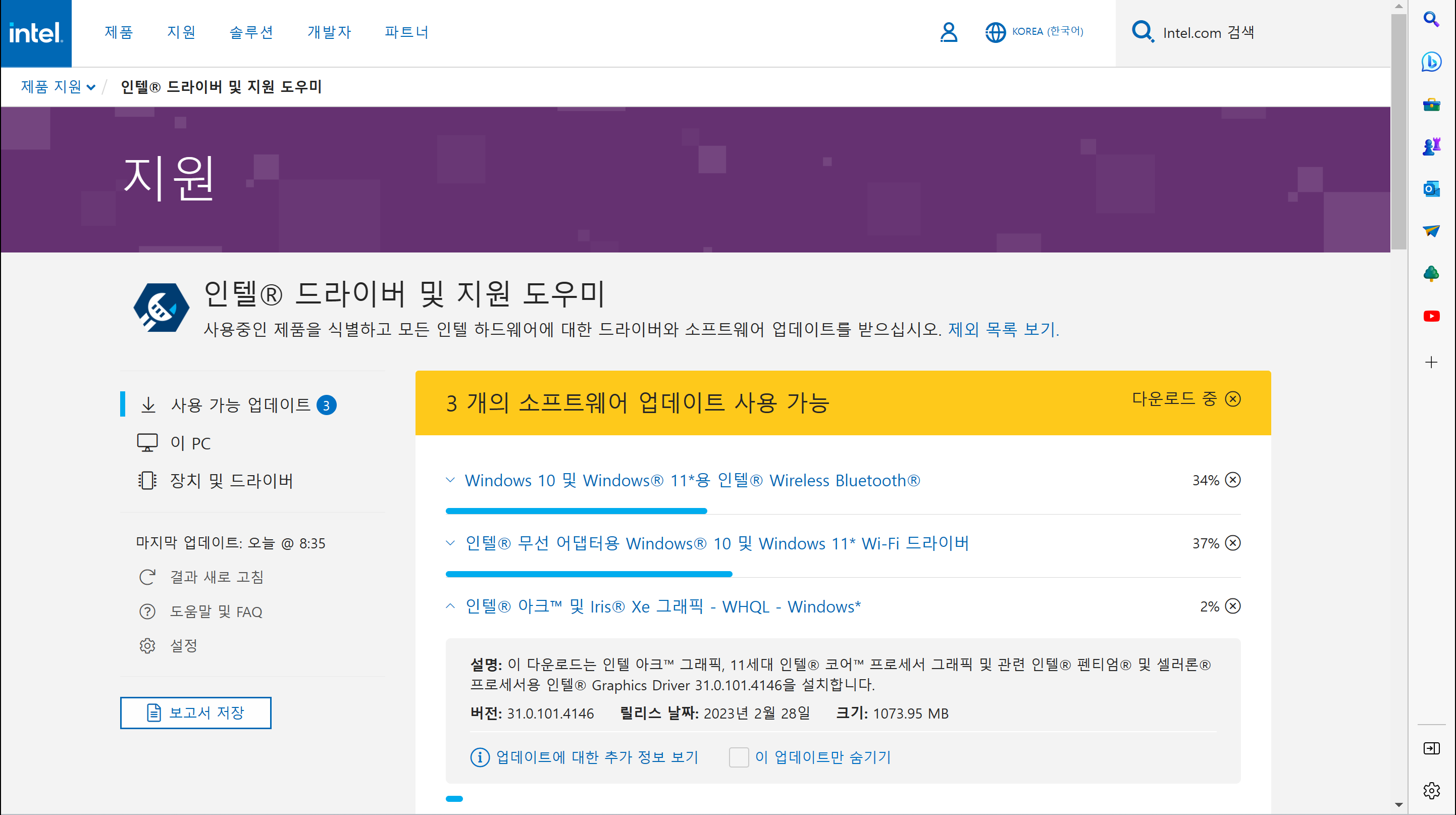This screenshot has height=815, width=1456.
Task: Expand the Wireless Bluetooth update details
Action: click(450, 480)
